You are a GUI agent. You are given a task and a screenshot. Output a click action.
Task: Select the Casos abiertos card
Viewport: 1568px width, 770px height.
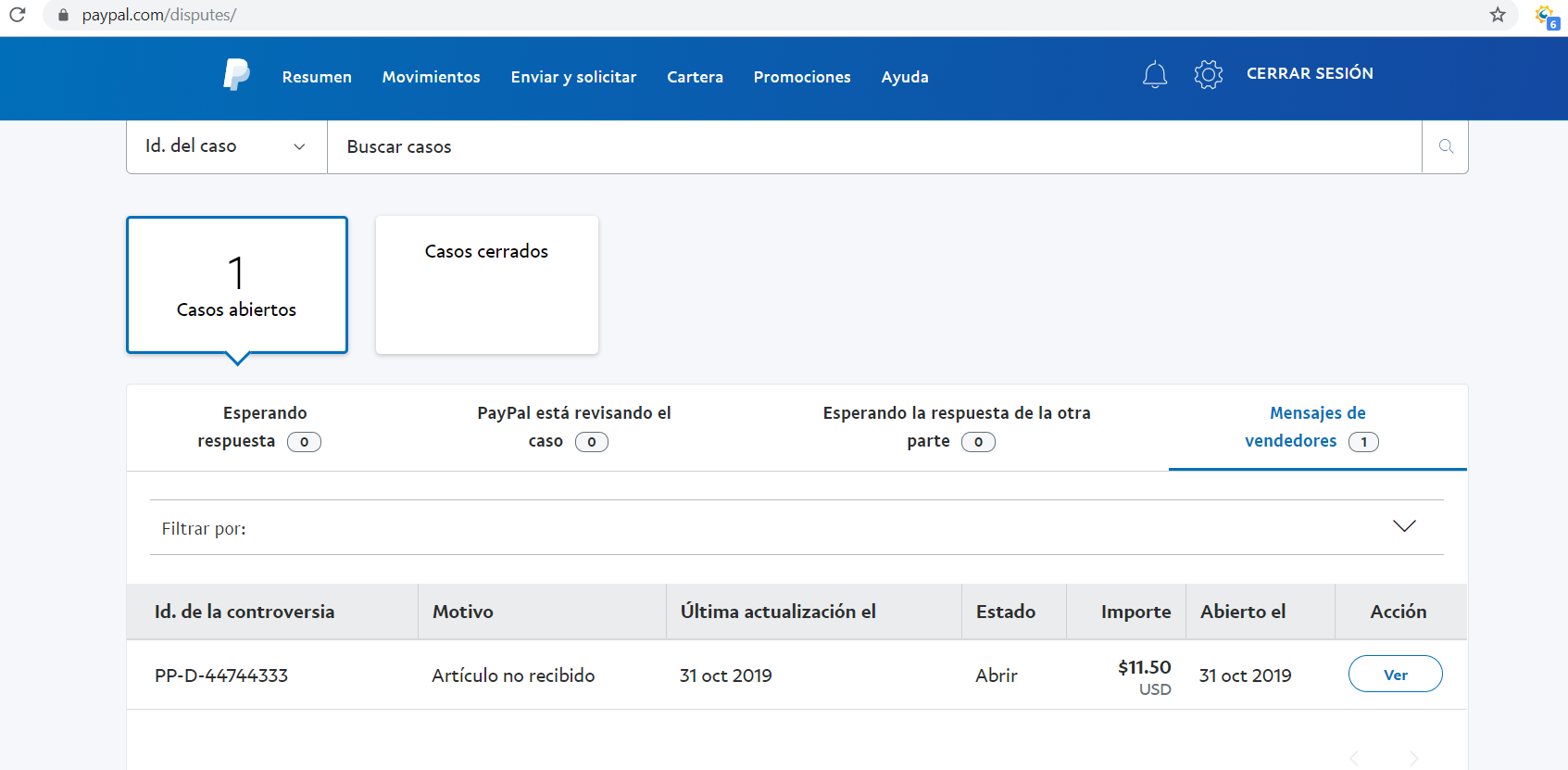[x=237, y=284]
